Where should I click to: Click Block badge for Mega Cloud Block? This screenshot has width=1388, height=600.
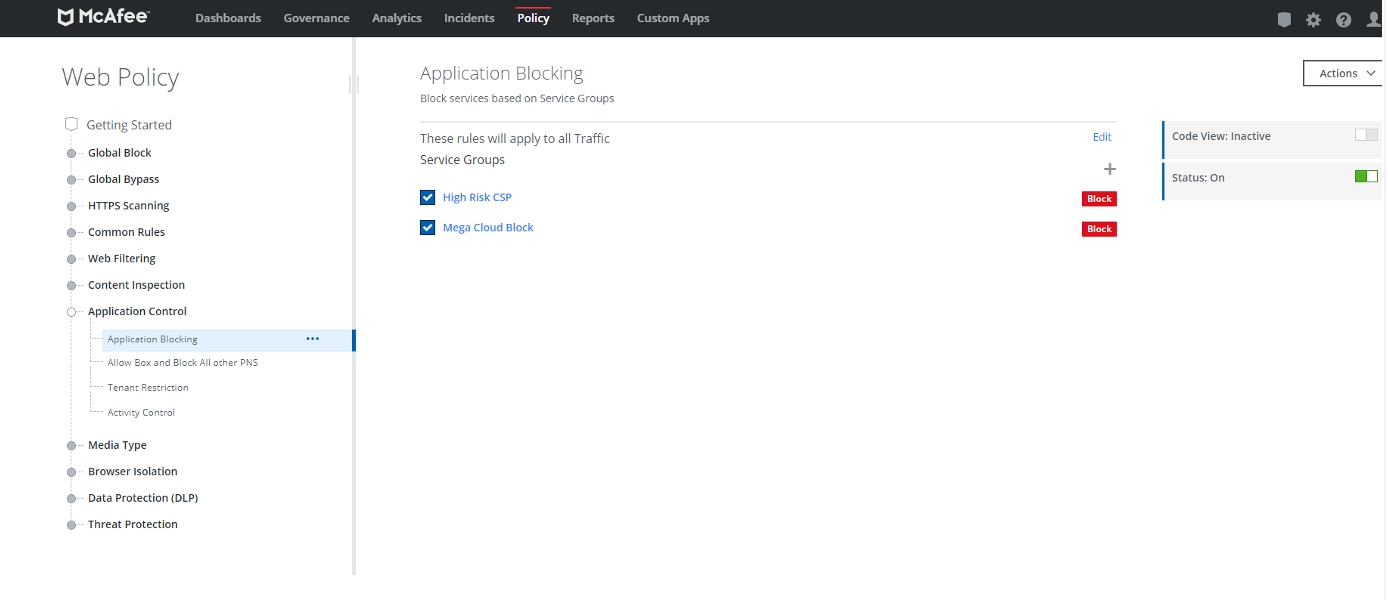tap(1099, 229)
